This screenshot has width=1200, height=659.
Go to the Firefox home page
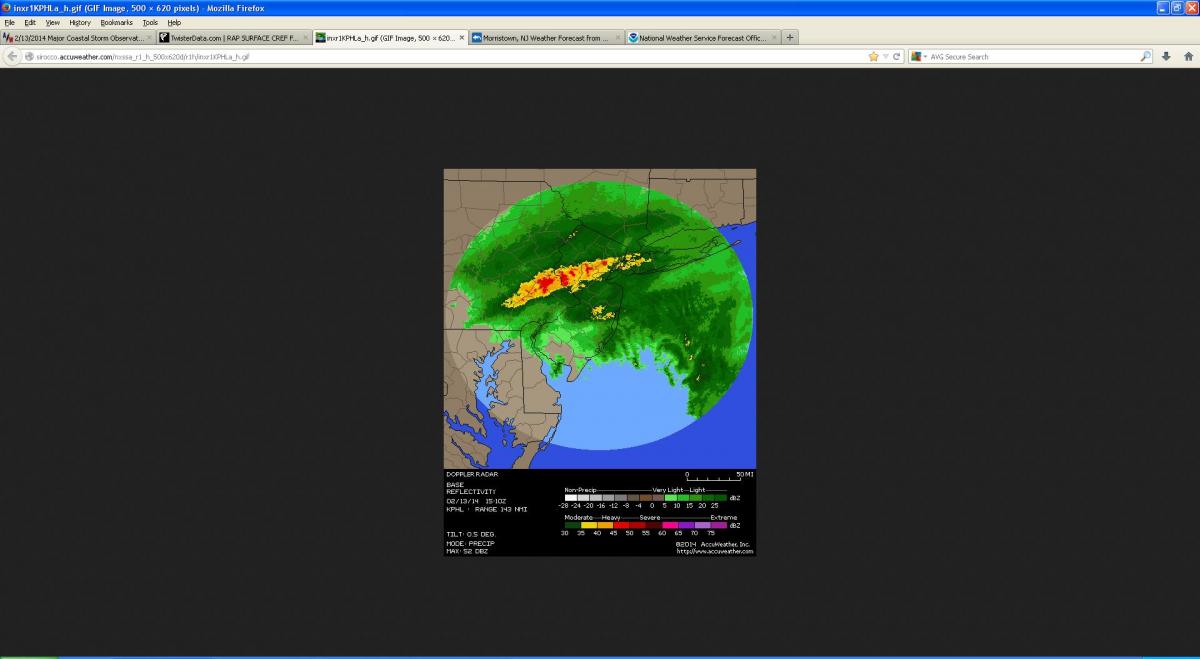[1188, 57]
